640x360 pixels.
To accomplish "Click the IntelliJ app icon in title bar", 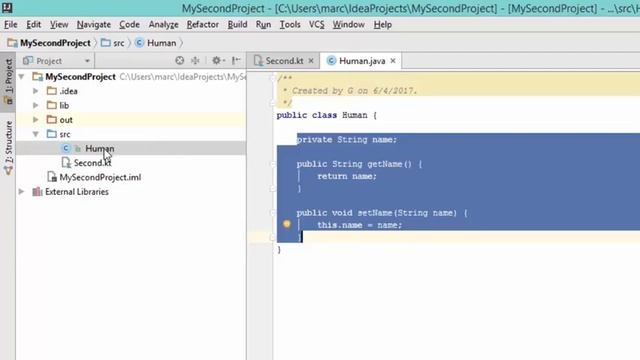I will (7, 7).
